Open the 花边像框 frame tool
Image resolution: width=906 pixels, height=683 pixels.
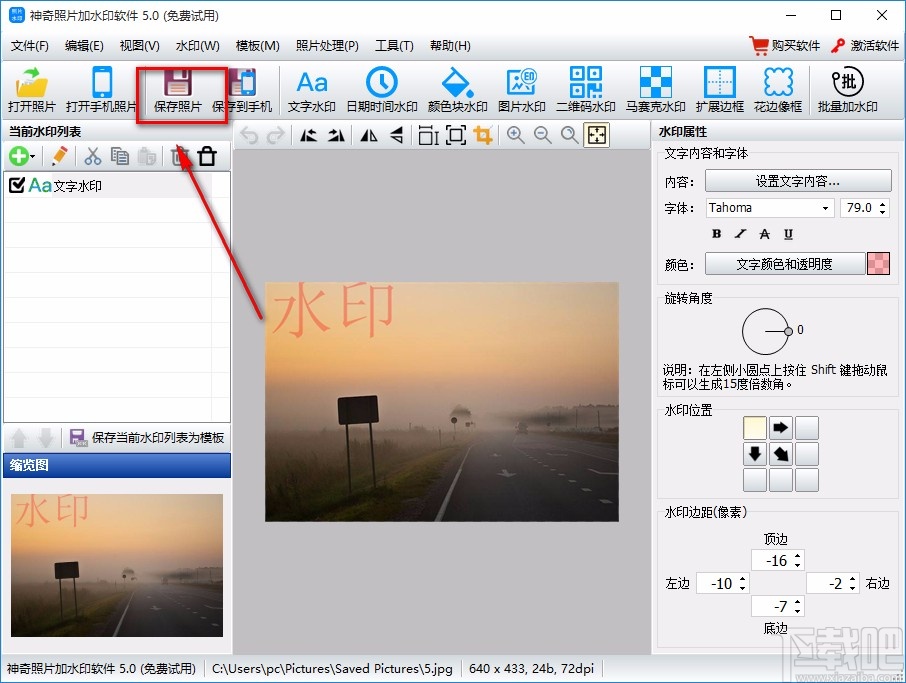tap(778, 90)
